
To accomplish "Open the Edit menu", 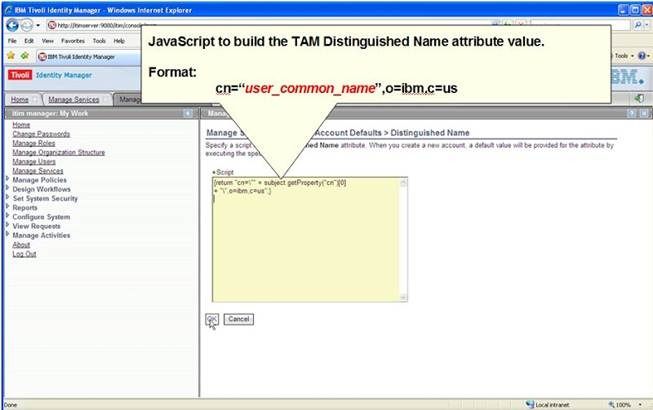I will point(29,41).
